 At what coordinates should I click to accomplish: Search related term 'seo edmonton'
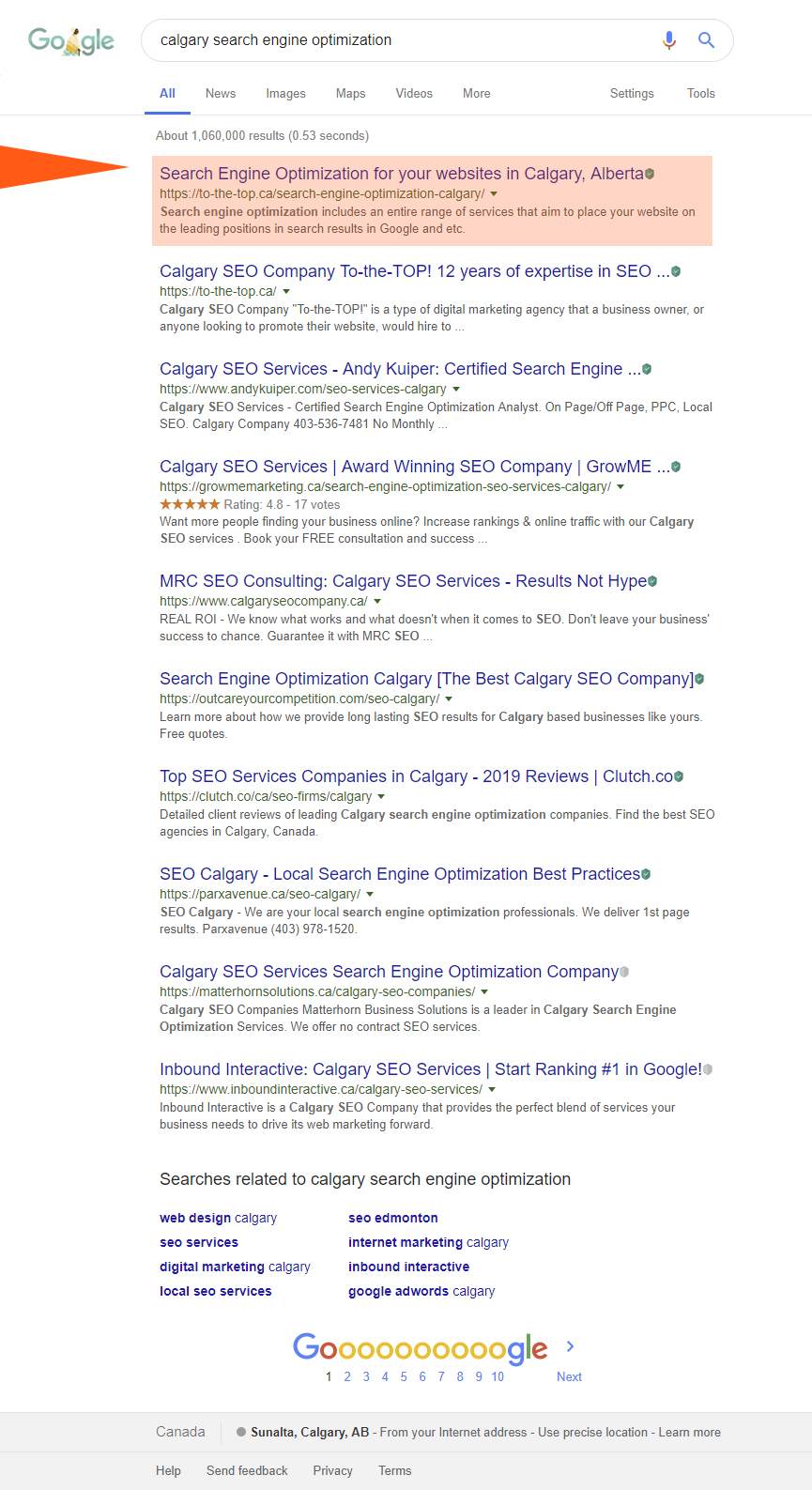393,1218
